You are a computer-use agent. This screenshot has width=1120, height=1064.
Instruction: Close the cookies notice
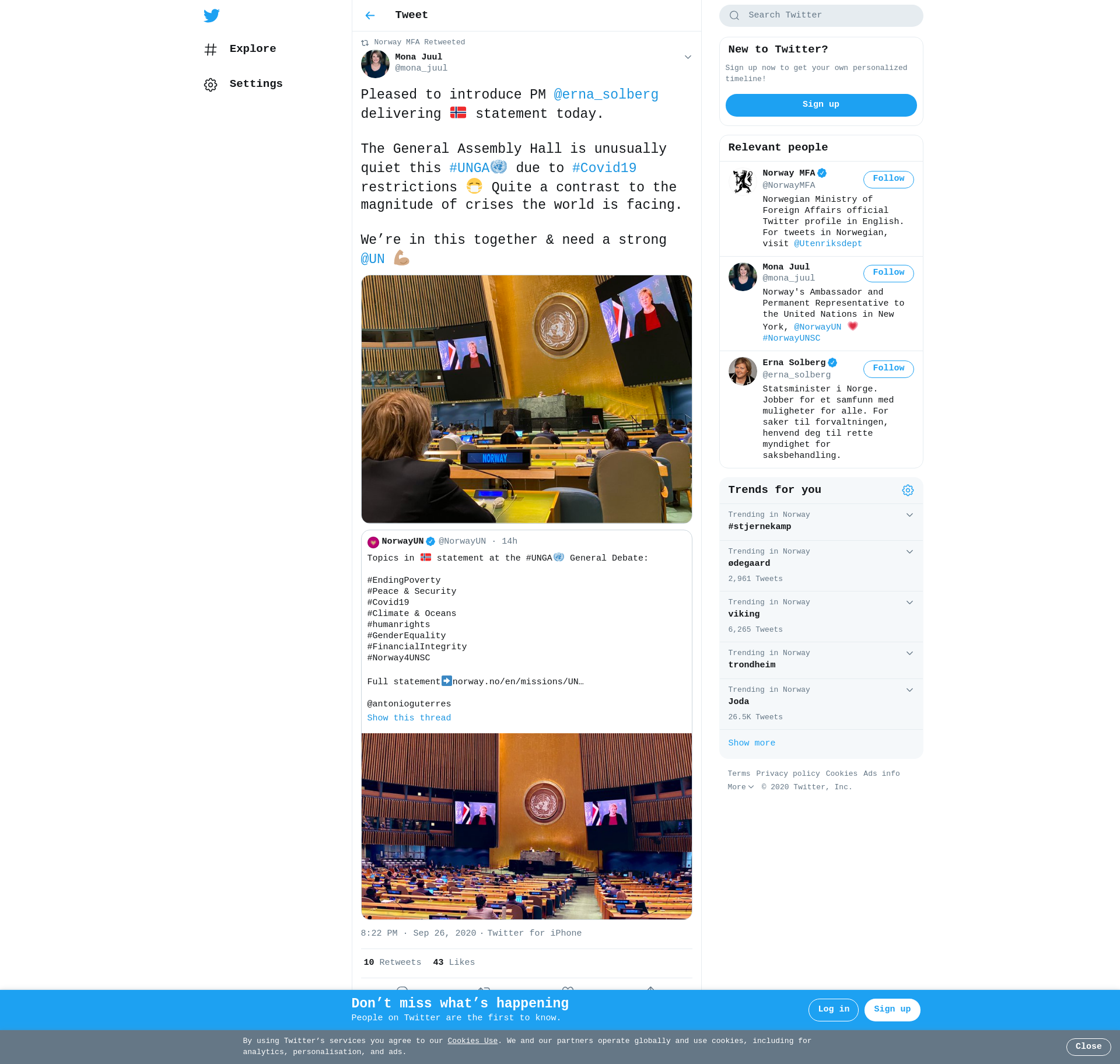[x=1088, y=1047]
